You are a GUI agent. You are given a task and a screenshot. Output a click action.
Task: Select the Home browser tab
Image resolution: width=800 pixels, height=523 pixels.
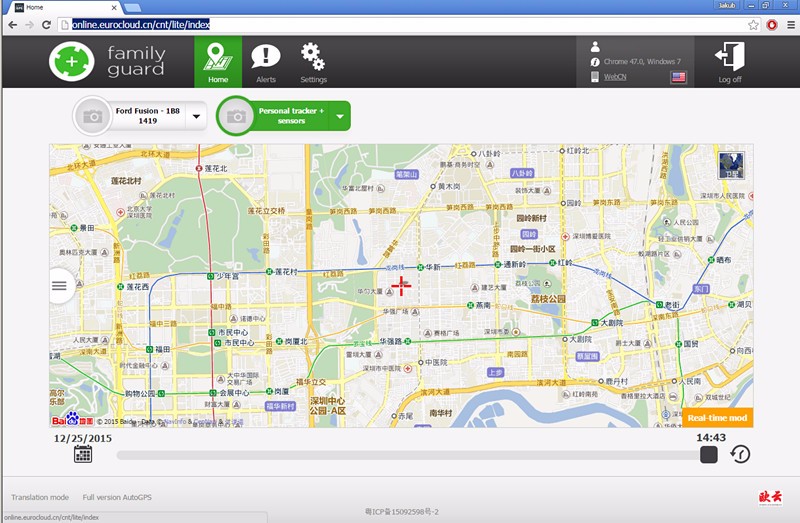65,7
